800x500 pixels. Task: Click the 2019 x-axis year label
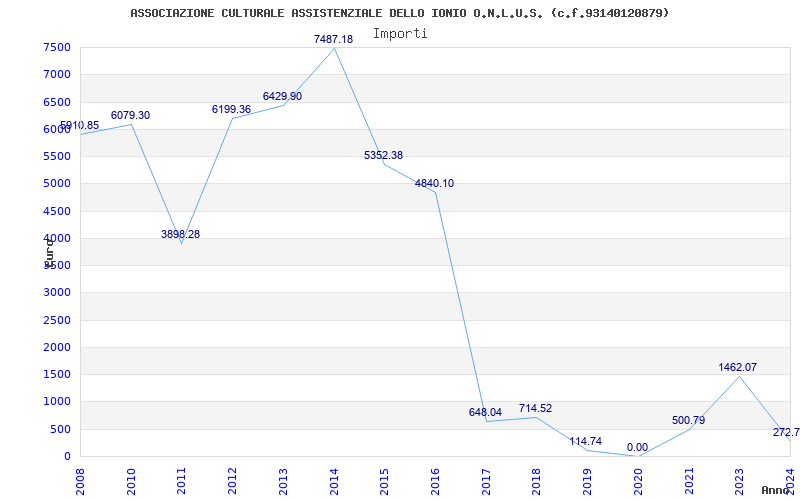[x=587, y=481]
